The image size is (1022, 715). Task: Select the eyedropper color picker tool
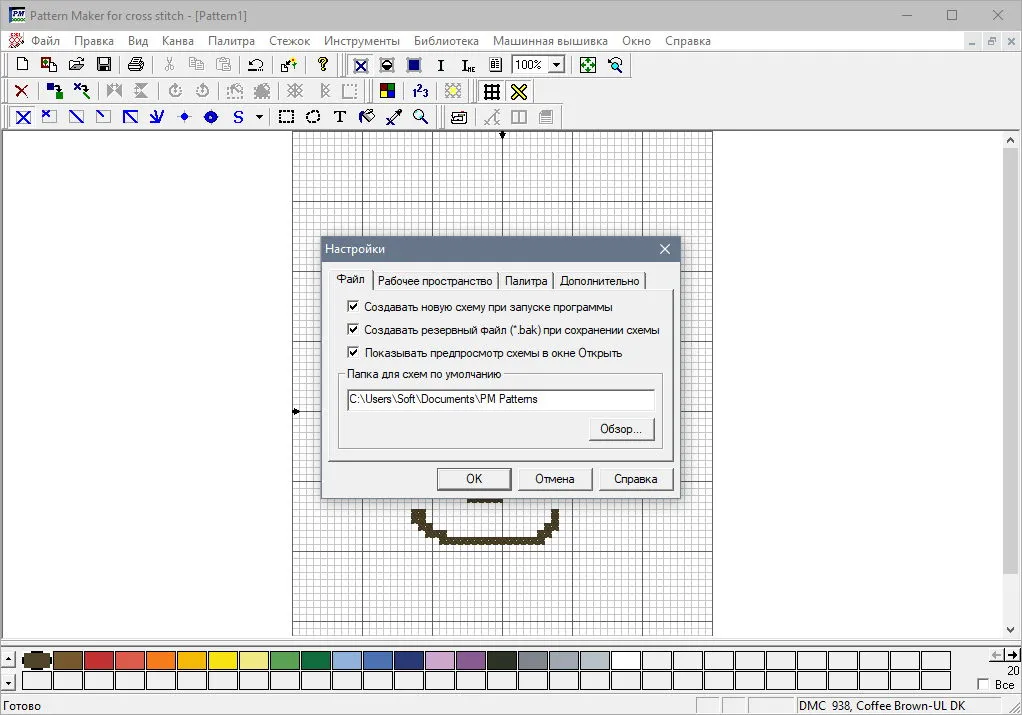[394, 117]
